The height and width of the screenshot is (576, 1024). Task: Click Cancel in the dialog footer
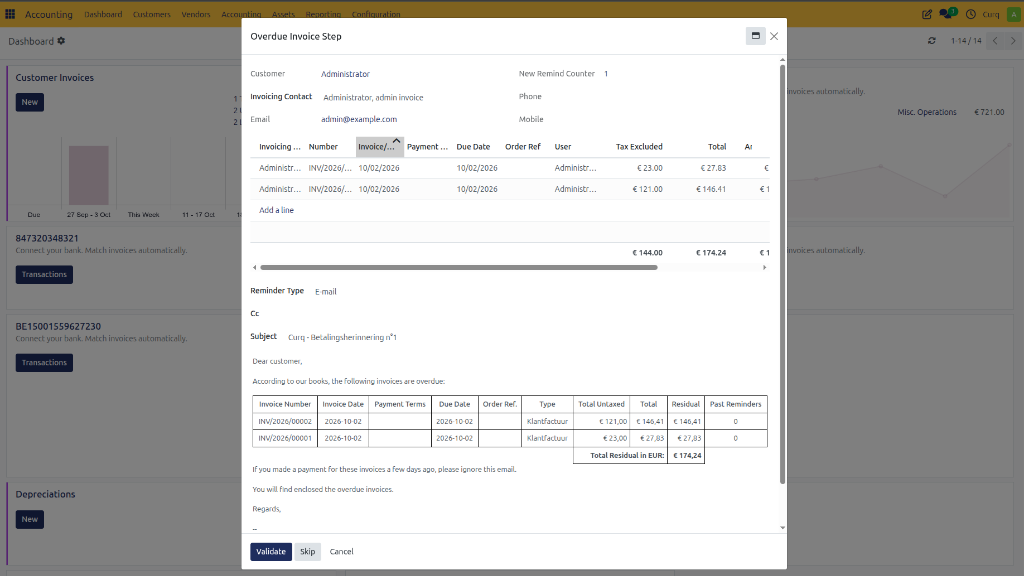pos(342,552)
